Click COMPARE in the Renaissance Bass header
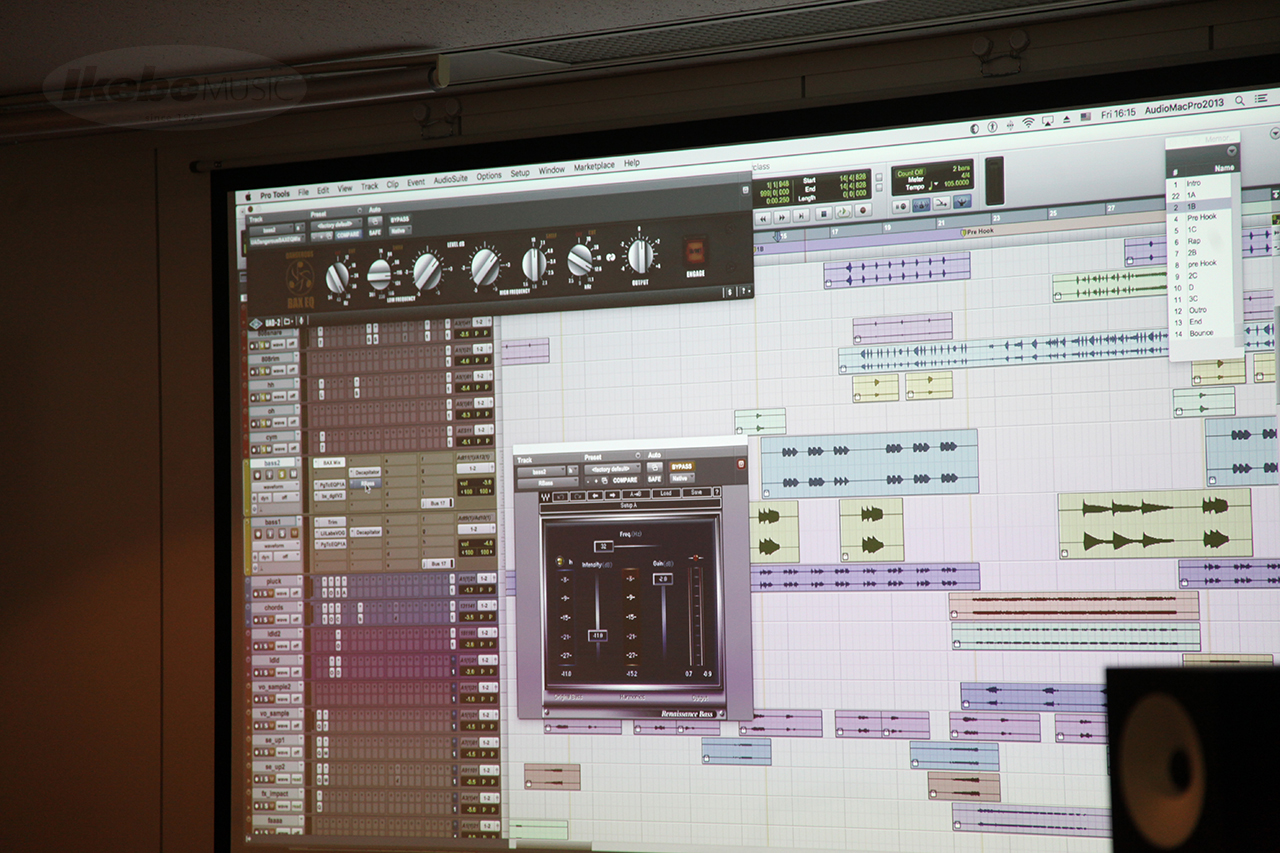 (624, 480)
